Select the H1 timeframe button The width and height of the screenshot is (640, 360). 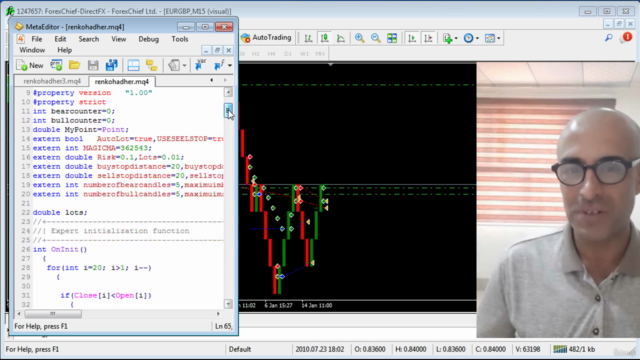coord(256,54)
